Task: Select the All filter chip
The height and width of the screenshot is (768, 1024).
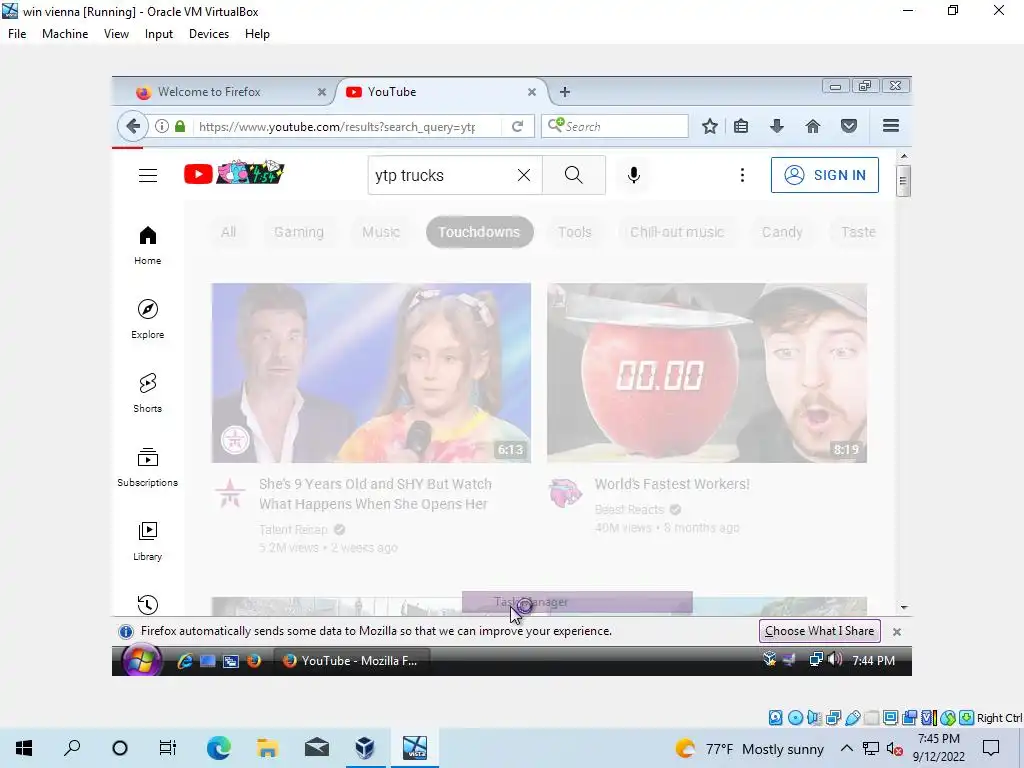Action: click(228, 232)
